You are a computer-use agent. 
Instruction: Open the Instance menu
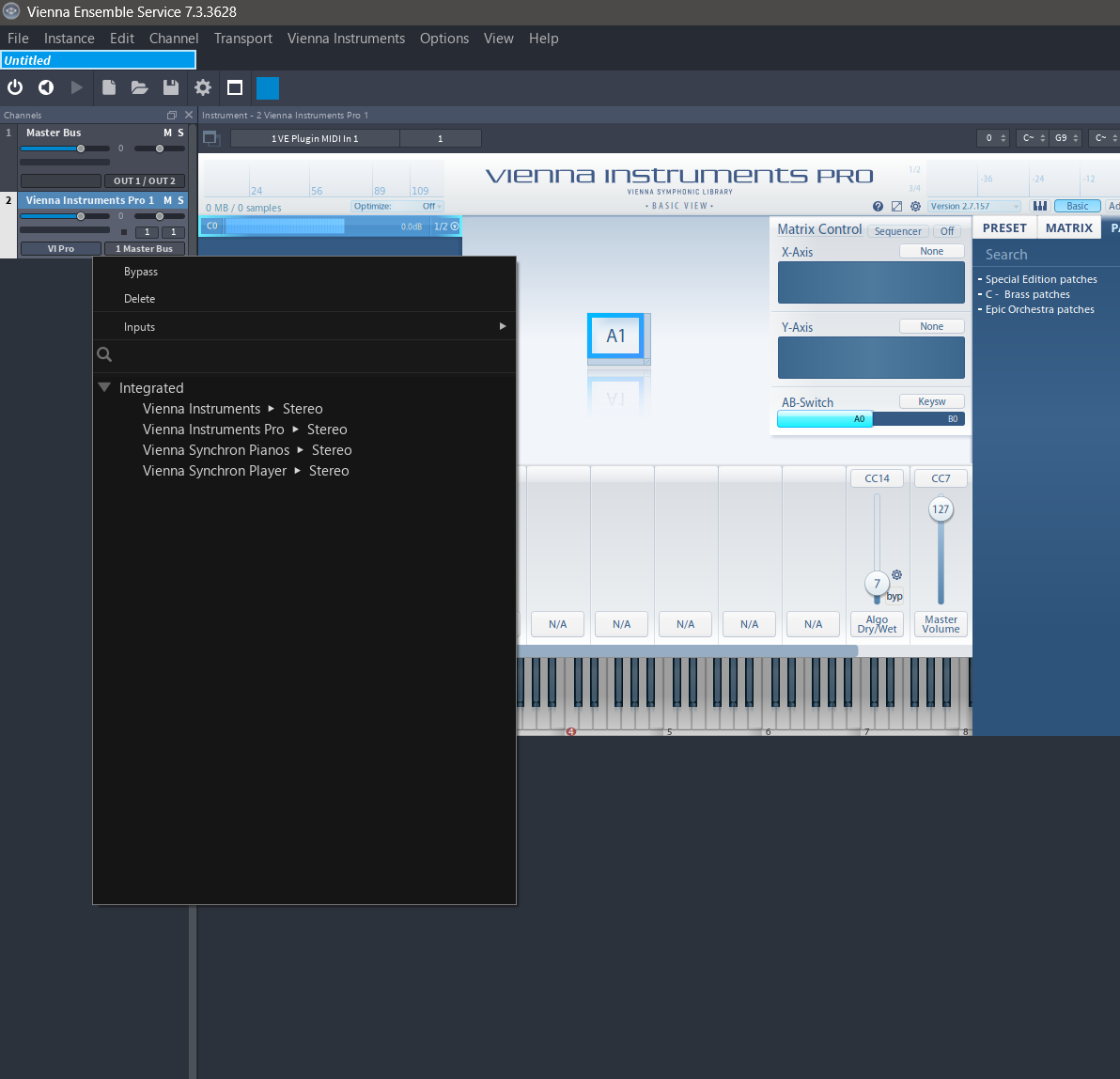(70, 39)
